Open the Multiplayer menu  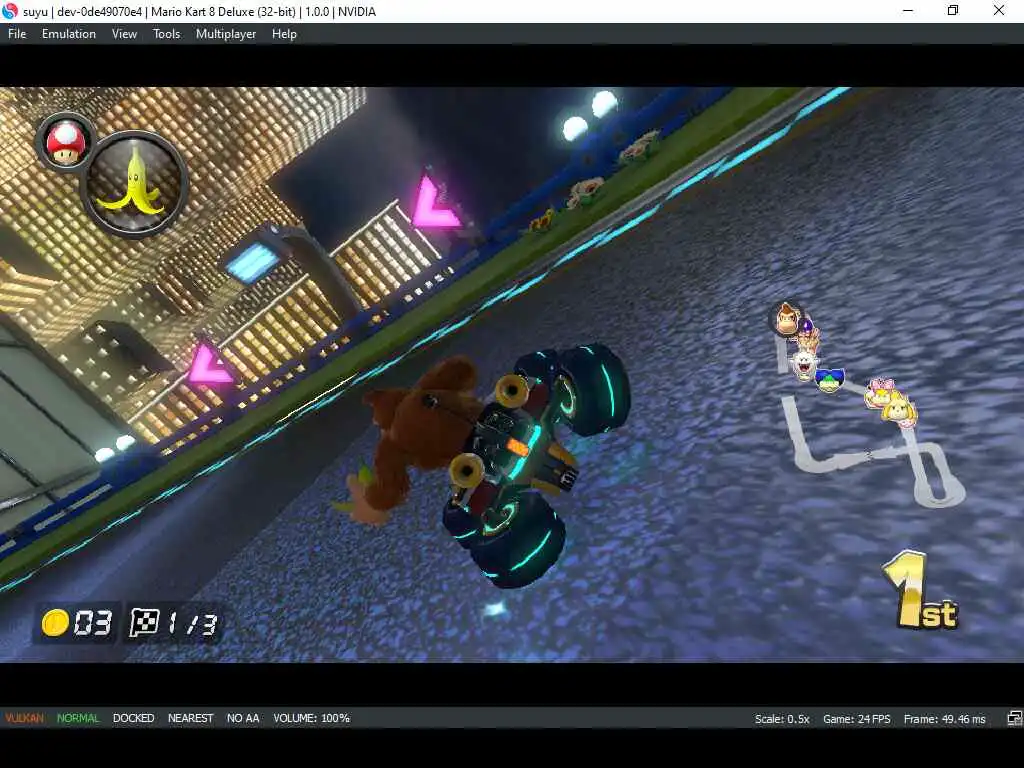pos(226,34)
